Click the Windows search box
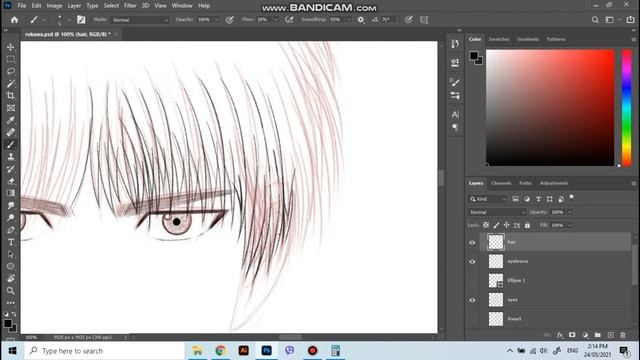This screenshot has width=640, height=360. coord(104,351)
